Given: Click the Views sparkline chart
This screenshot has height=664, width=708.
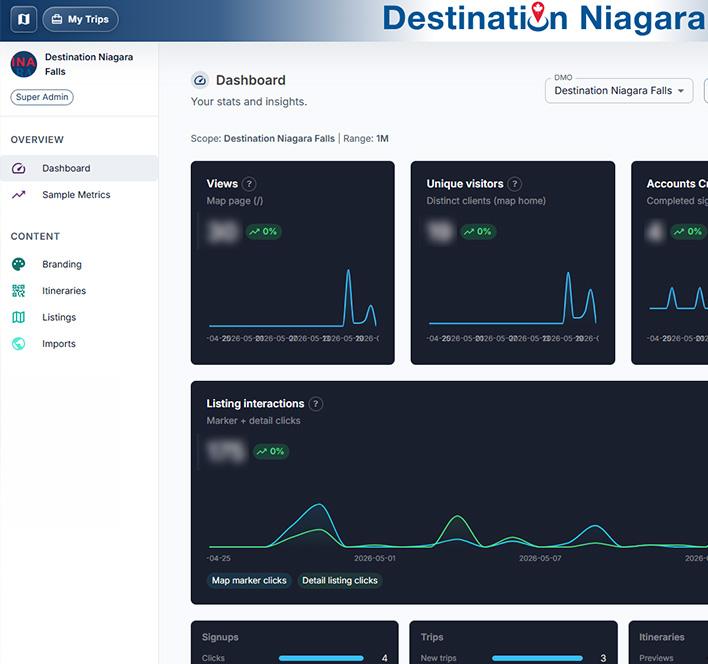Looking at the screenshot, I should pos(293,298).
